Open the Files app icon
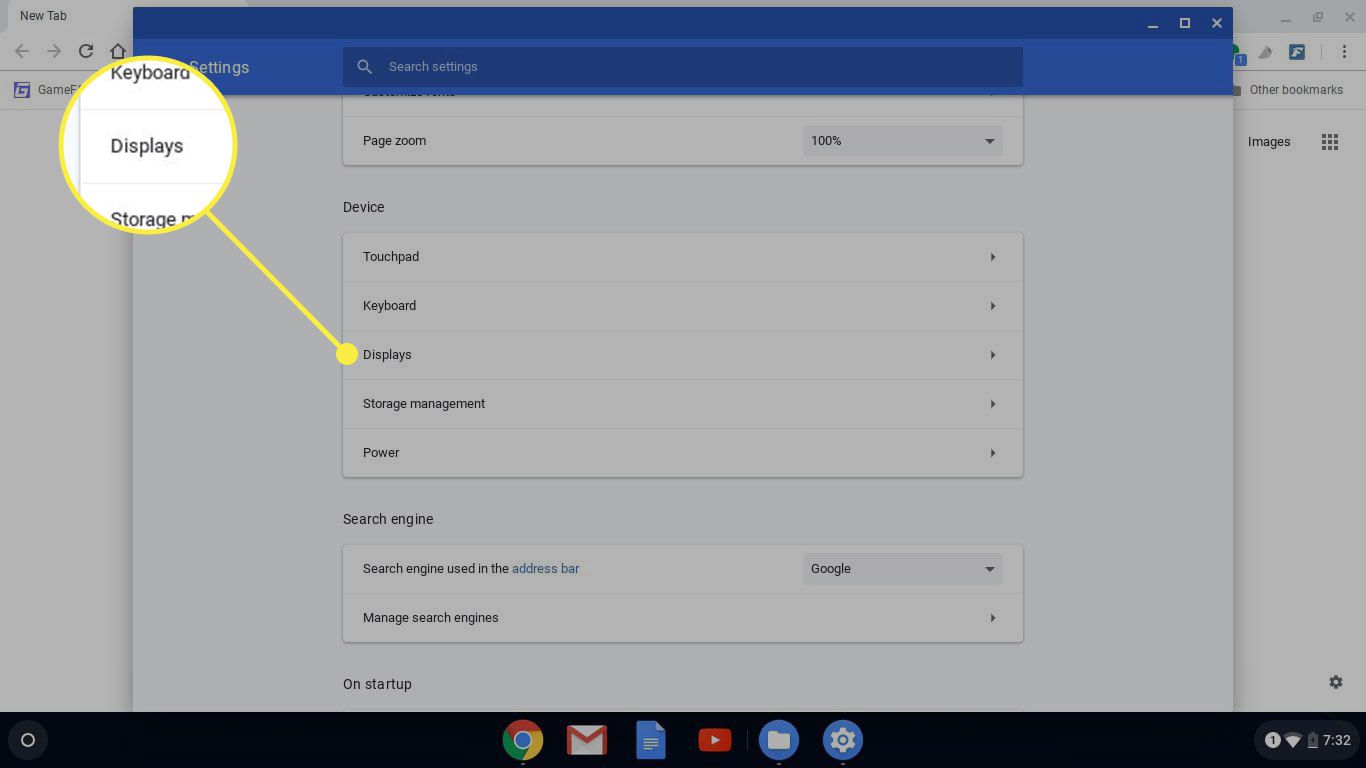The height and width of the screenshot is (768, 1366). tap(778, 740)
